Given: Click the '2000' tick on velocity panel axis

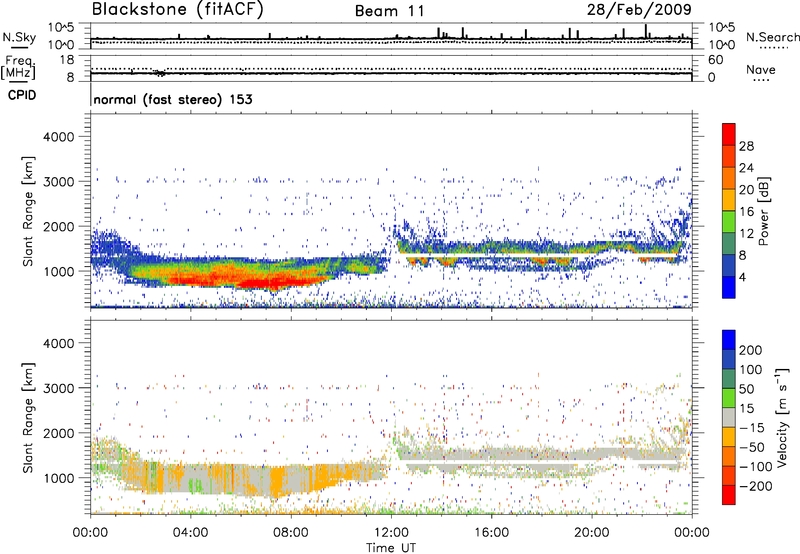Looking at the screenshot, I should [x=59, y=433].
